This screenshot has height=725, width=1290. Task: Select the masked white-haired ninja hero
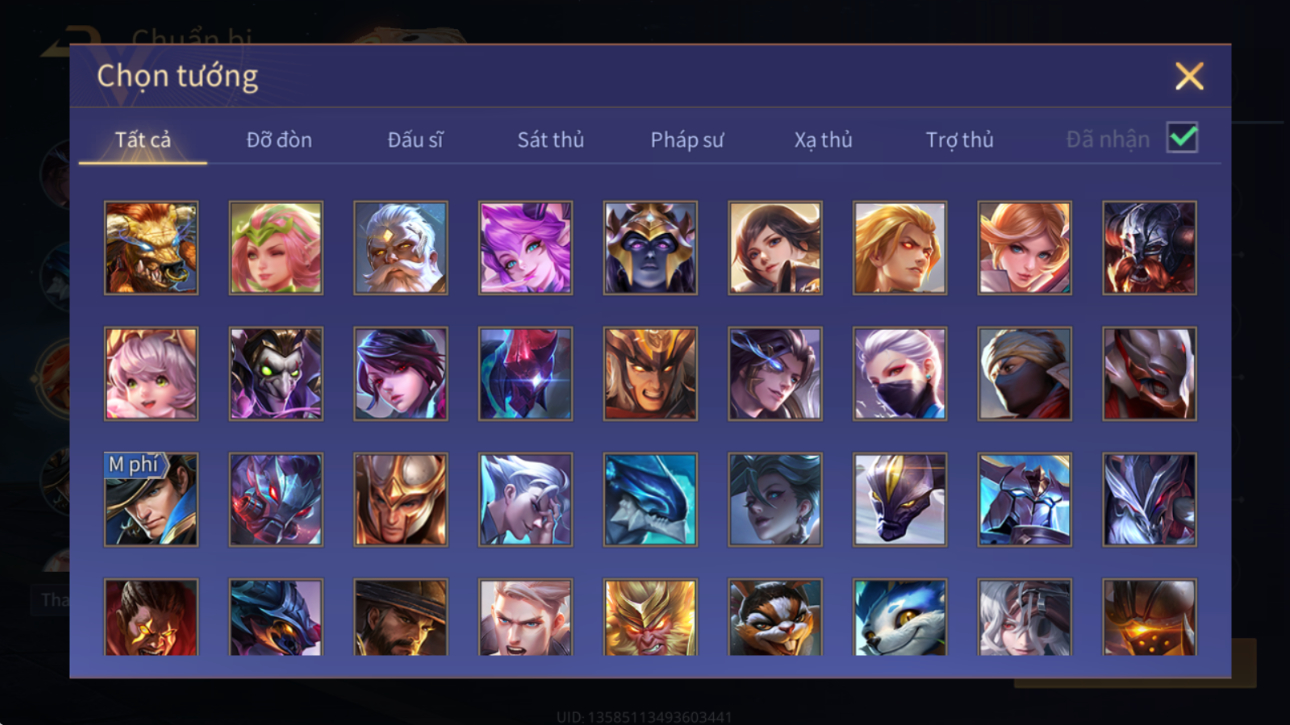pos(899,373)
